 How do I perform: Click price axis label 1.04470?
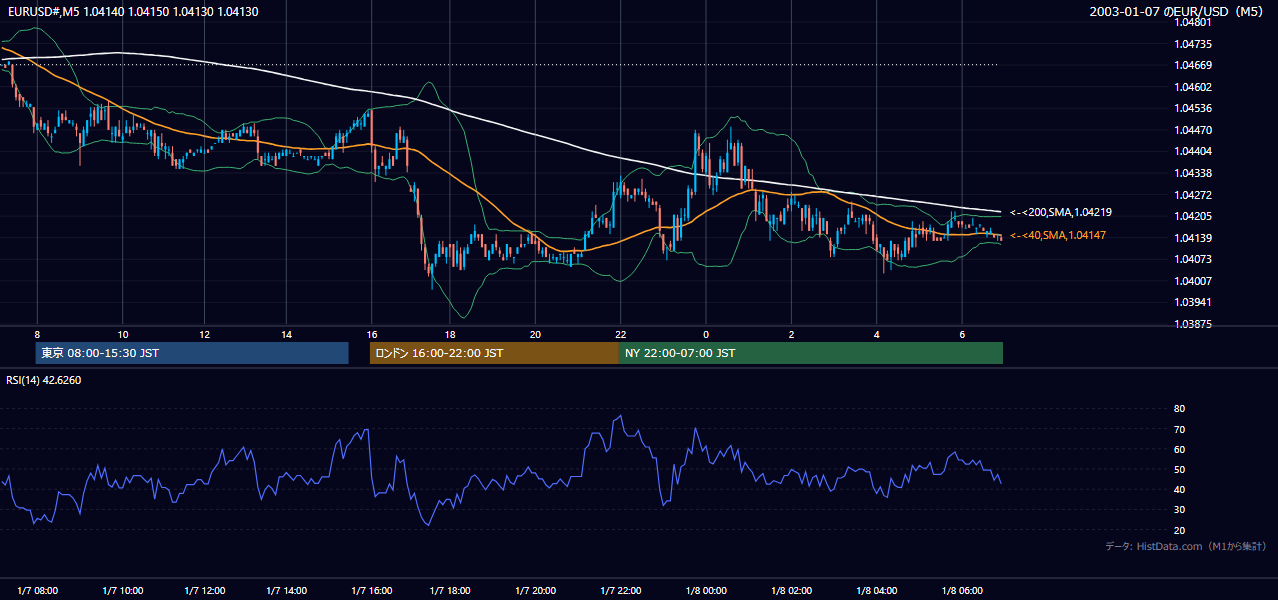pos(1193,130)
